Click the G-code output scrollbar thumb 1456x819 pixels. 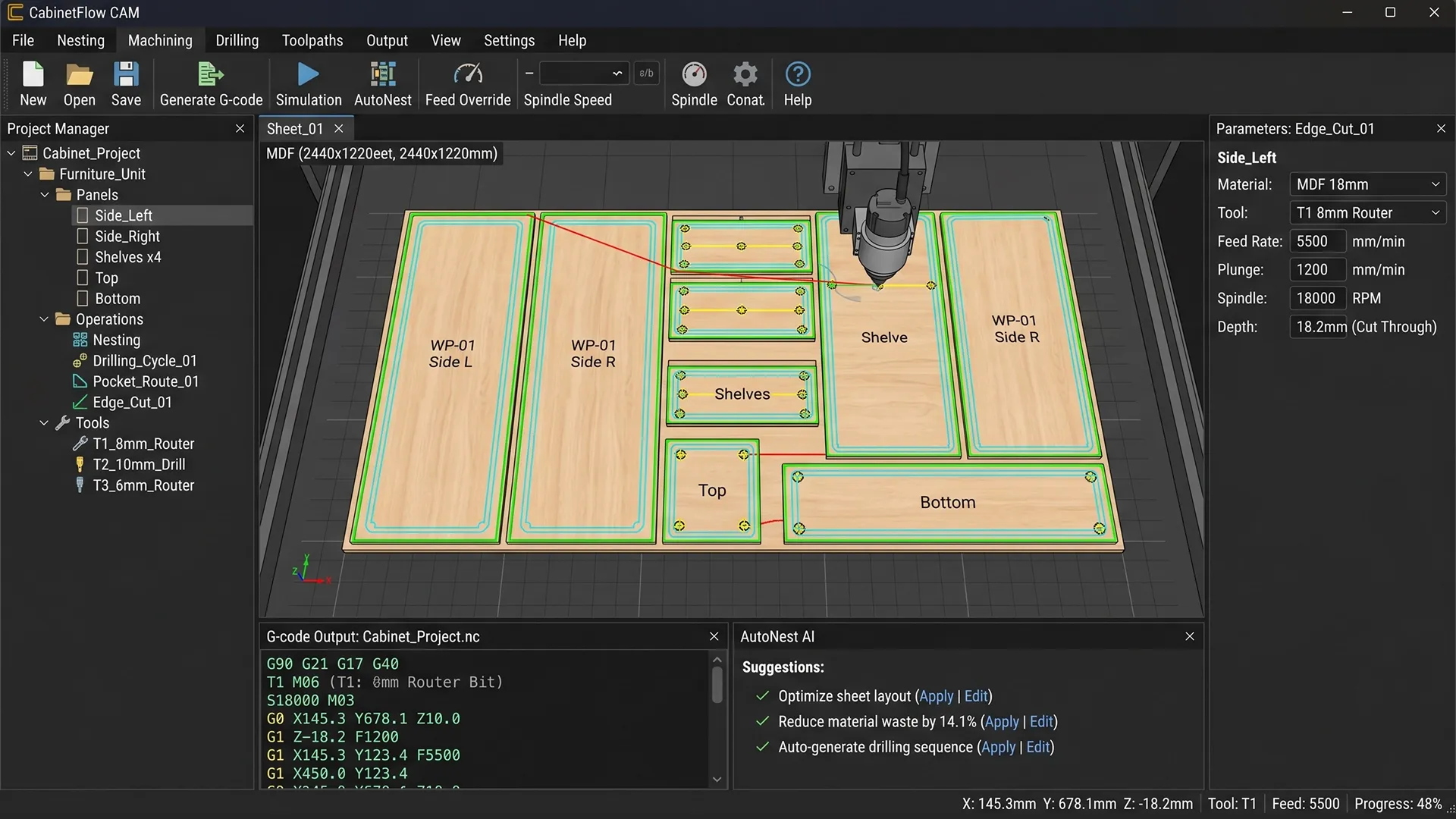click(x=717, y=685)
